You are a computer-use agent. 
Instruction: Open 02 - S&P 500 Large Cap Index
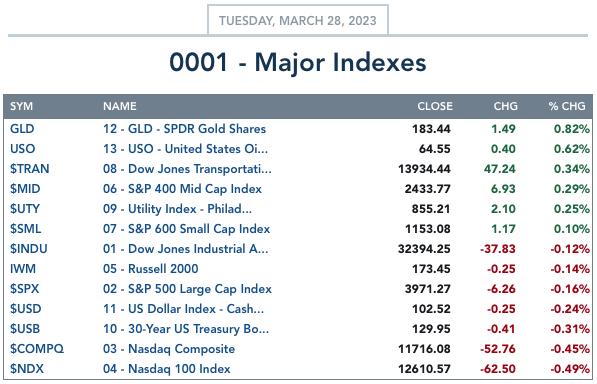187,289
